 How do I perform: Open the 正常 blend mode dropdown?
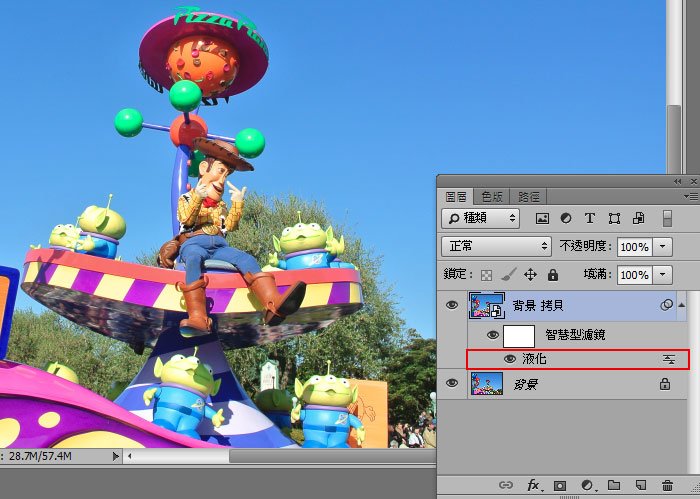[x=496, y=246]
